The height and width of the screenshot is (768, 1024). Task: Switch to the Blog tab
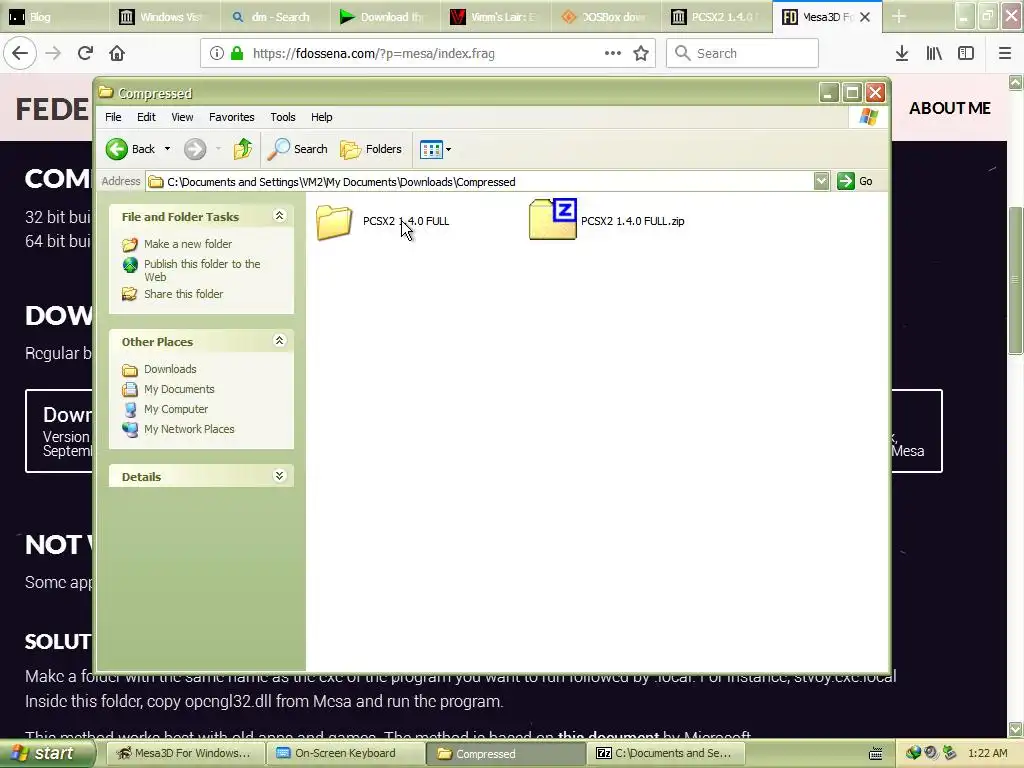coord(54,17)
